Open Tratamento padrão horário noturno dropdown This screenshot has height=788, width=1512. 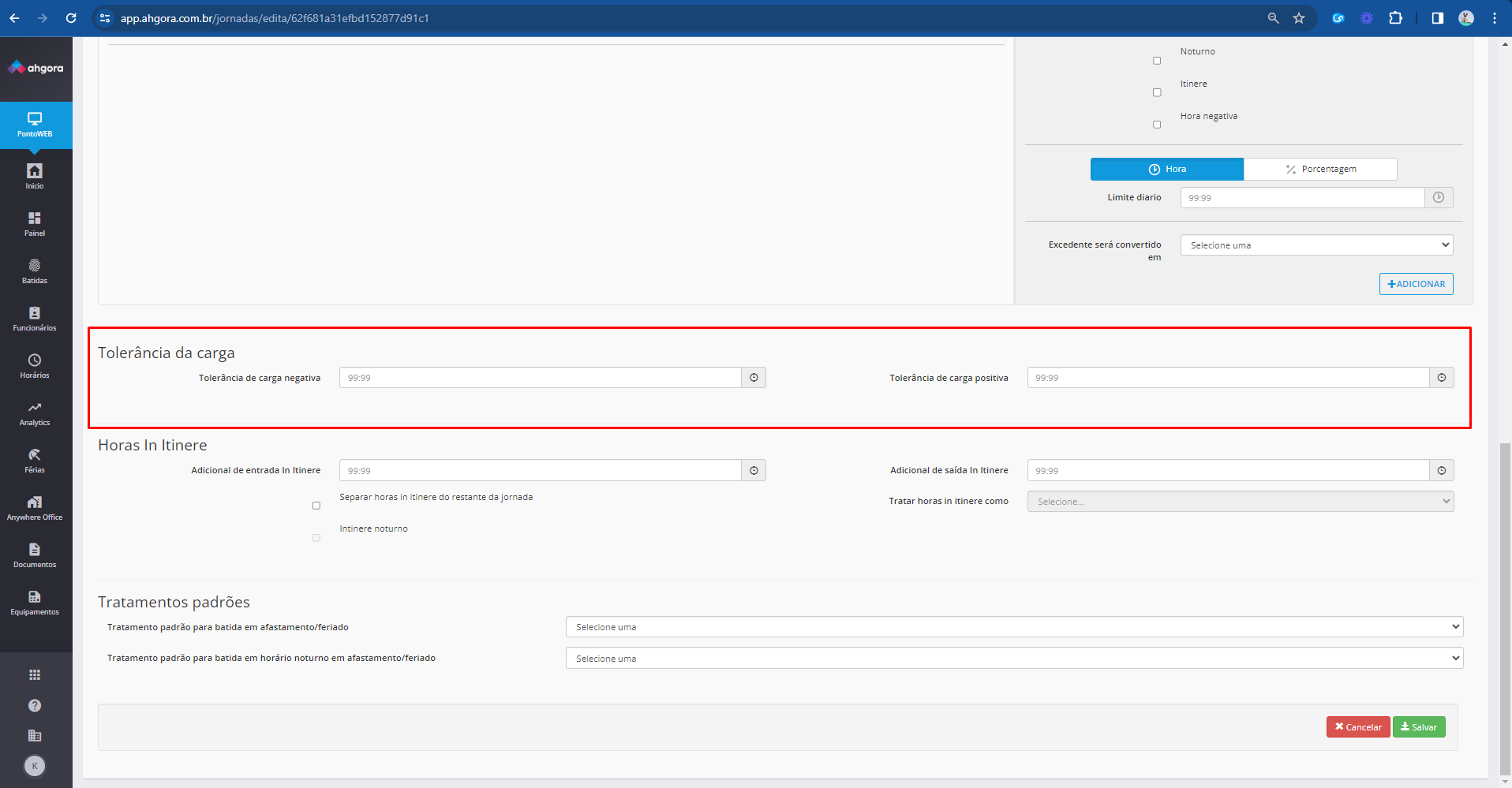[x=1014, y=659]
